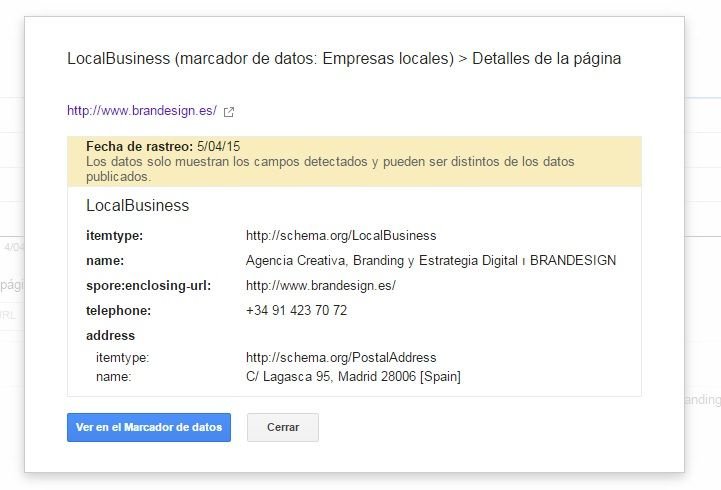Click the LocalBusiness section heading

coord(137,205)
